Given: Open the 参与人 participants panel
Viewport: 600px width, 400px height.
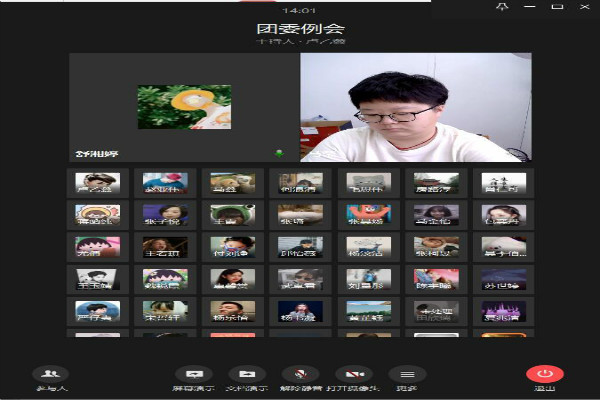Looking at the screenshot, I should point(51,376).
